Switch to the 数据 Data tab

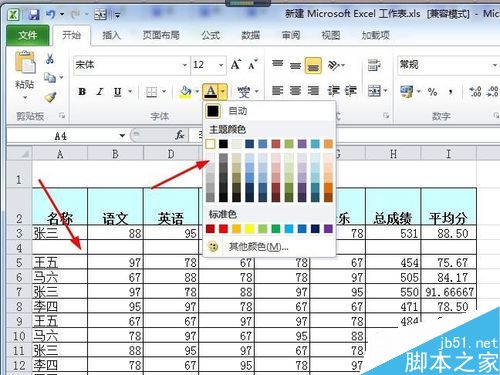click(x=251, y=35)
